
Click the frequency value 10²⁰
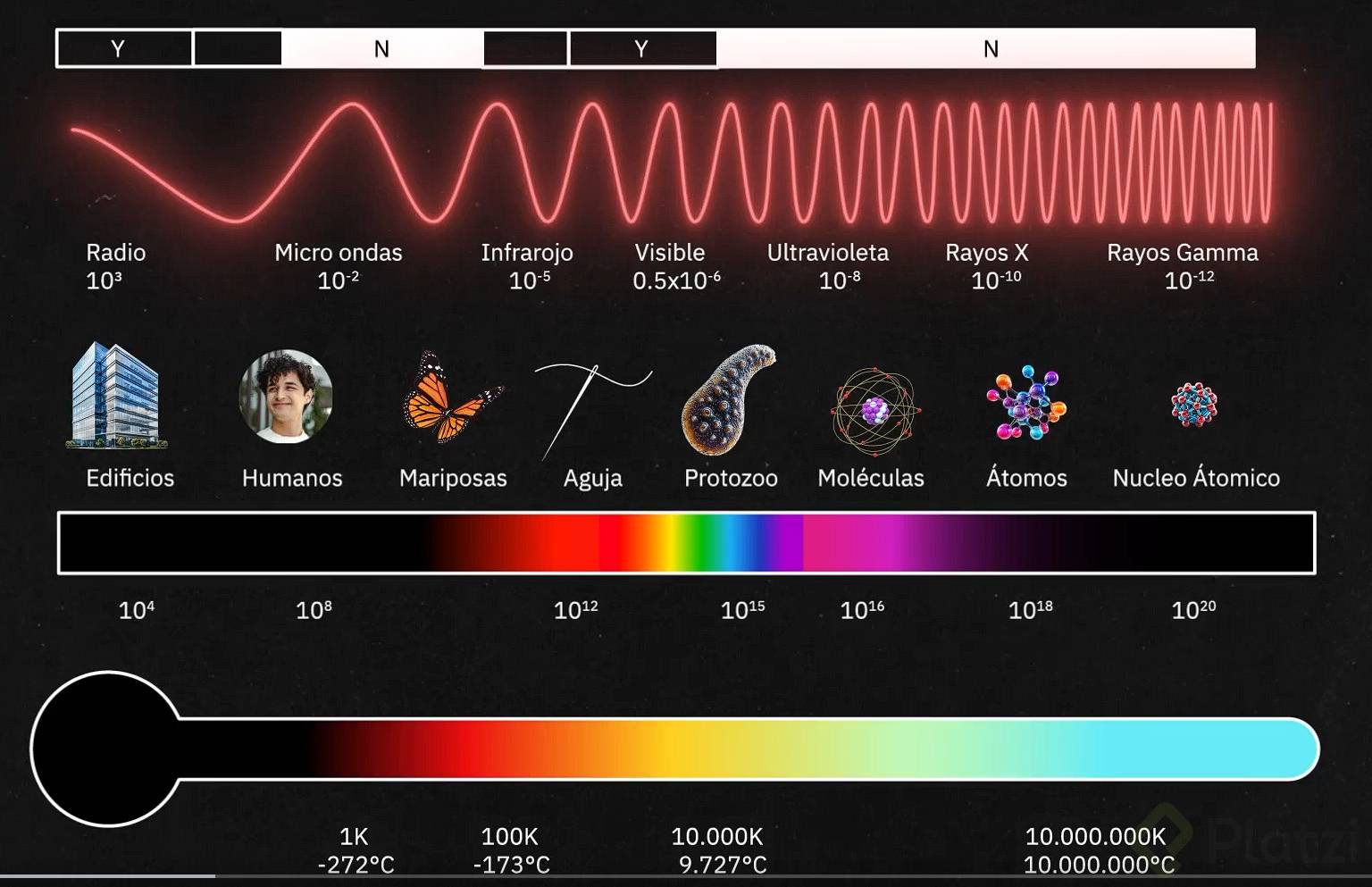coord(1194,610)
